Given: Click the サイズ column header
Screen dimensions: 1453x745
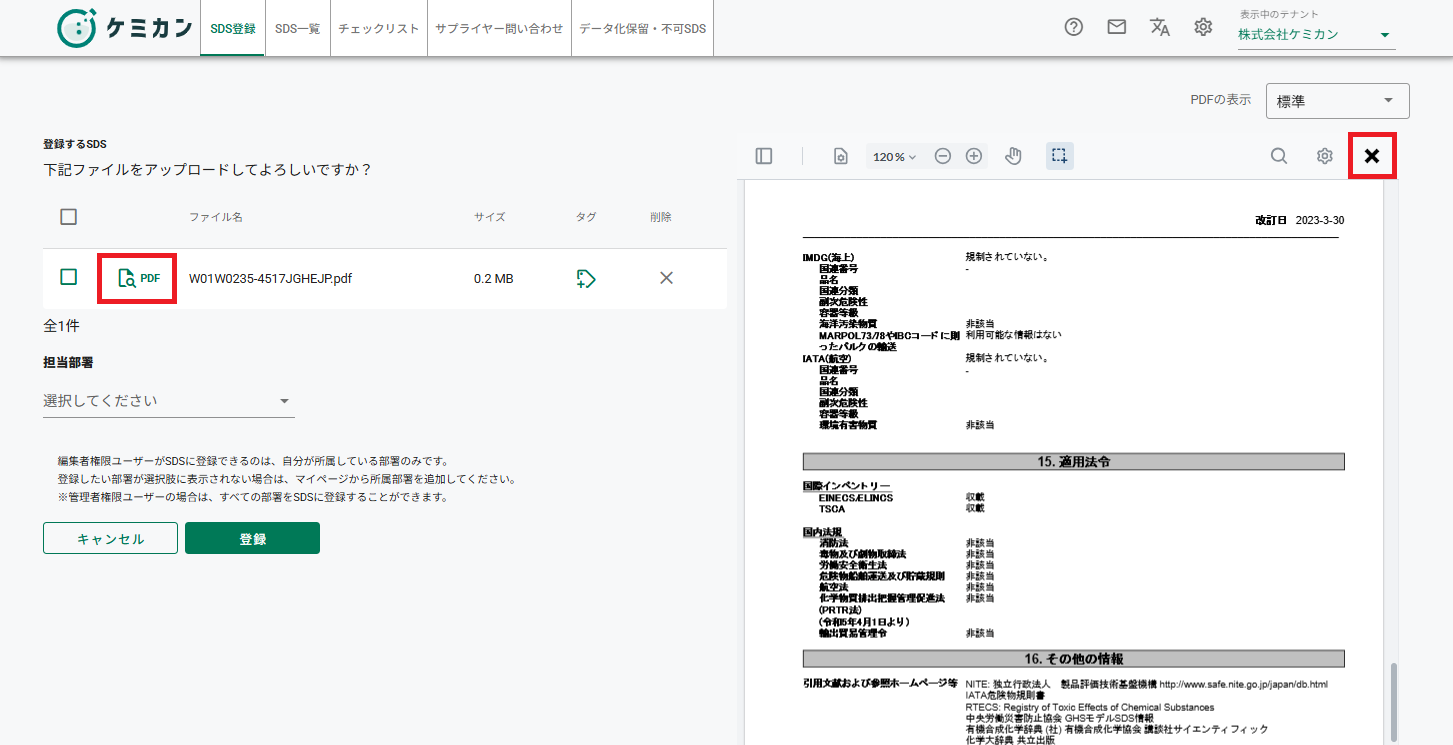Looking at the screenshot, I should click(489, 217).
